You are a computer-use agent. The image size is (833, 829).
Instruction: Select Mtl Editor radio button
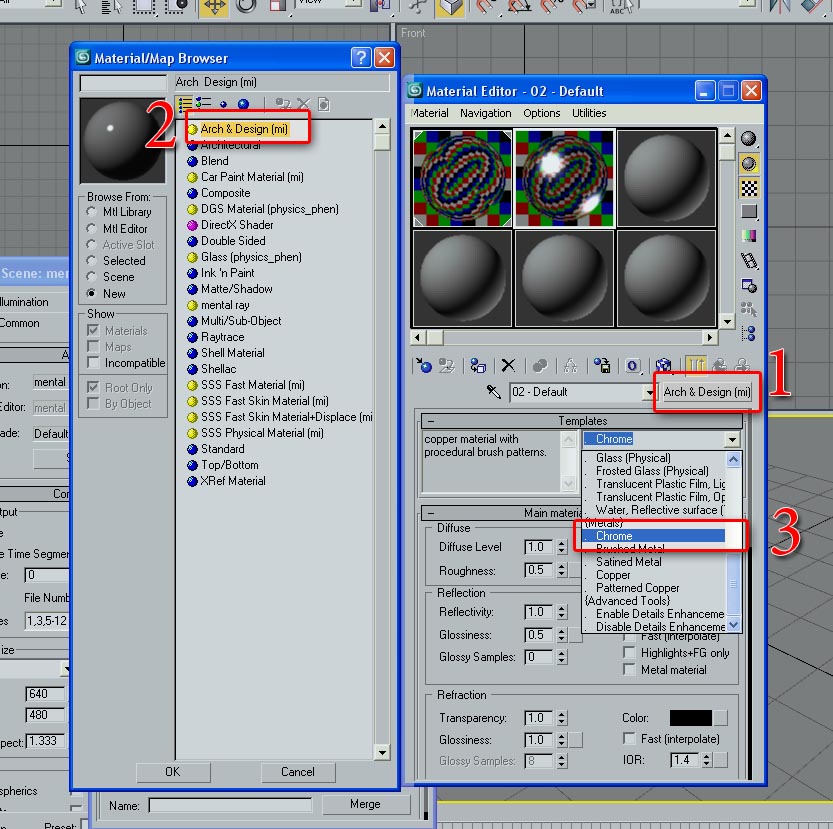(91, 229)
